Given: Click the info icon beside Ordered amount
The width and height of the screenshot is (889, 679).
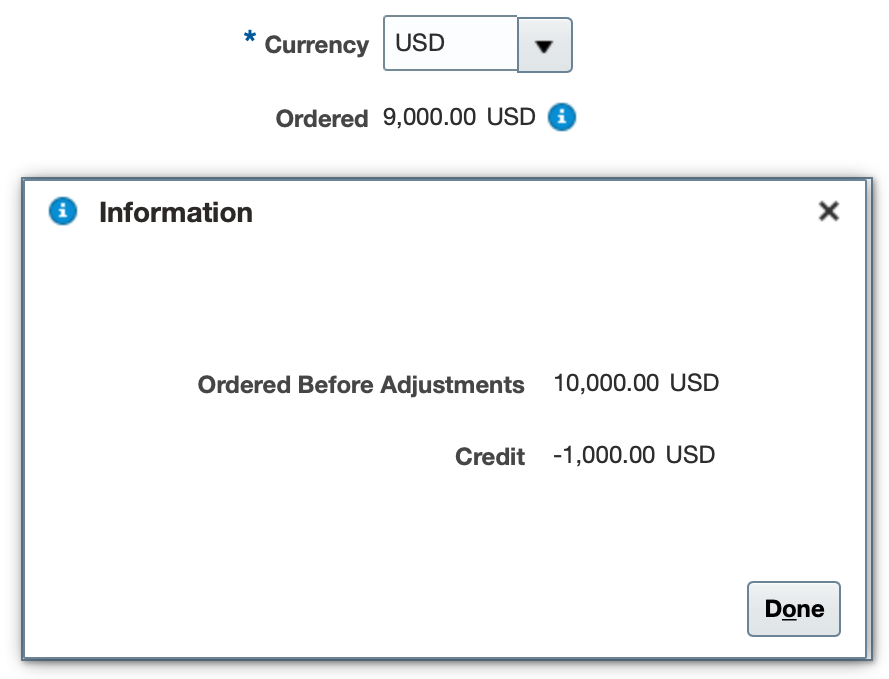Looking at the screenshot, I should tap(562, 118).
